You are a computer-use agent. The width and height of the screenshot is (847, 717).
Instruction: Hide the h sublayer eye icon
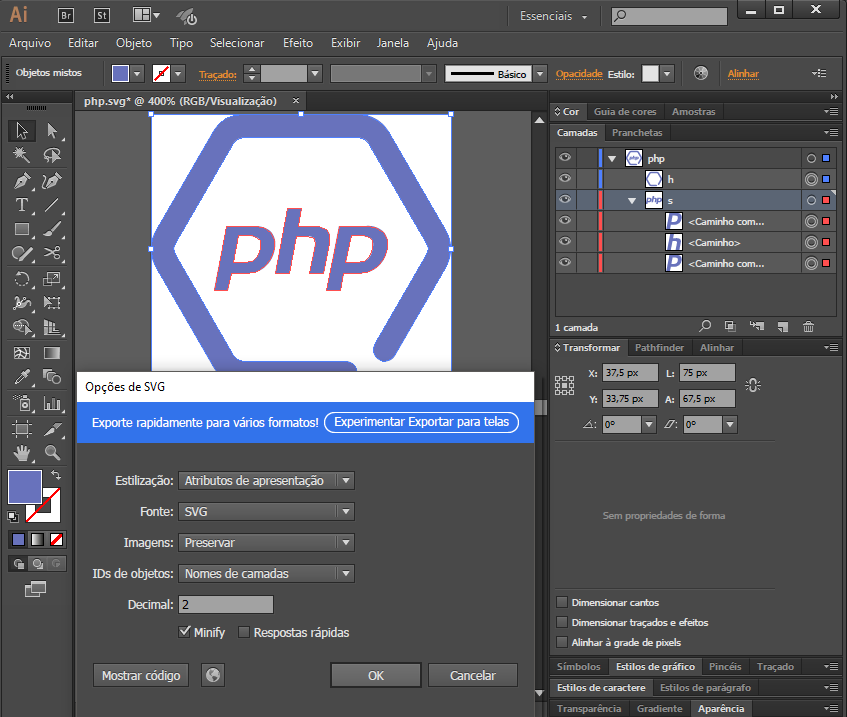click(565, 178)
